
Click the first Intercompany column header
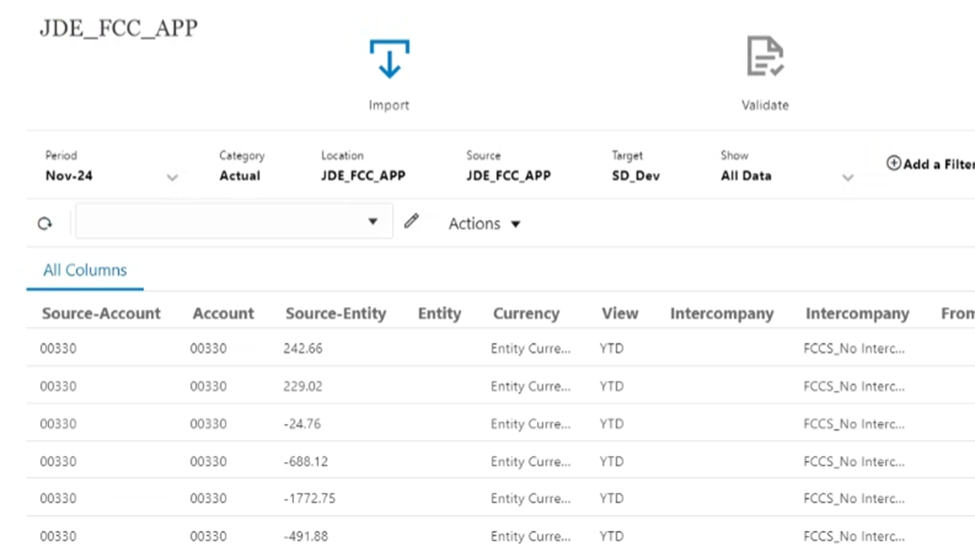point(722,313)
